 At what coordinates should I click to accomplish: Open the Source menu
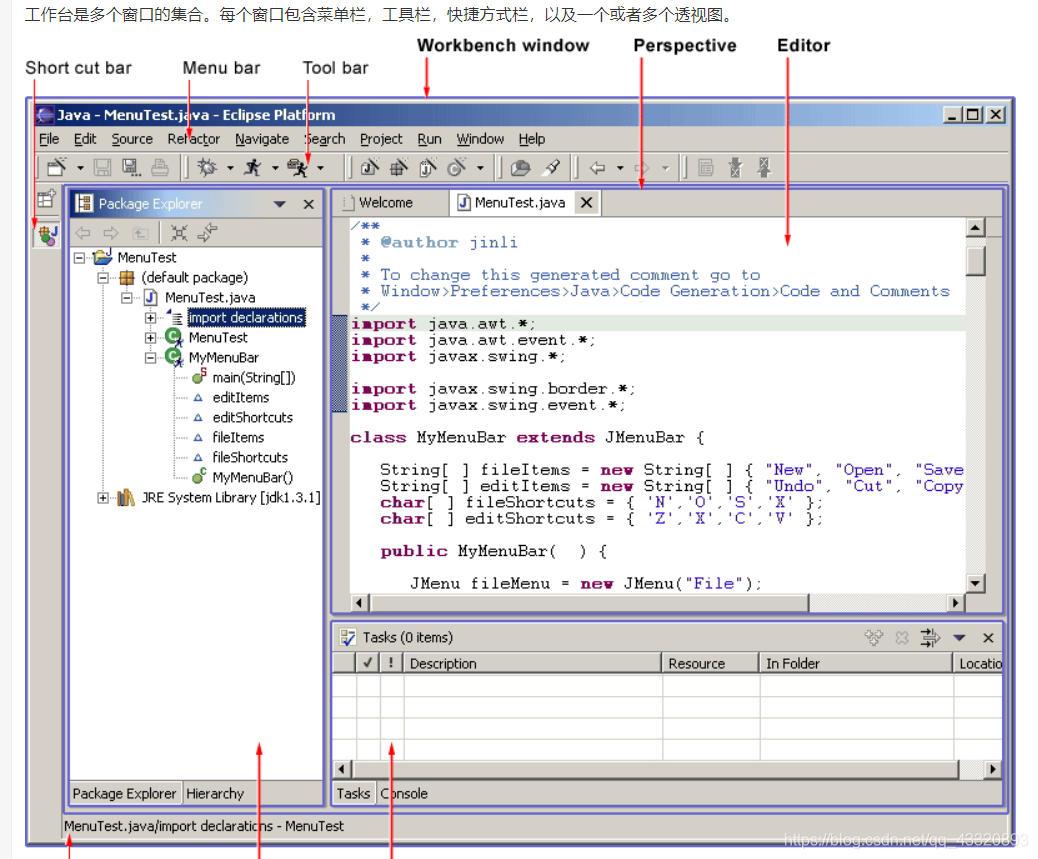pos(132,139)
